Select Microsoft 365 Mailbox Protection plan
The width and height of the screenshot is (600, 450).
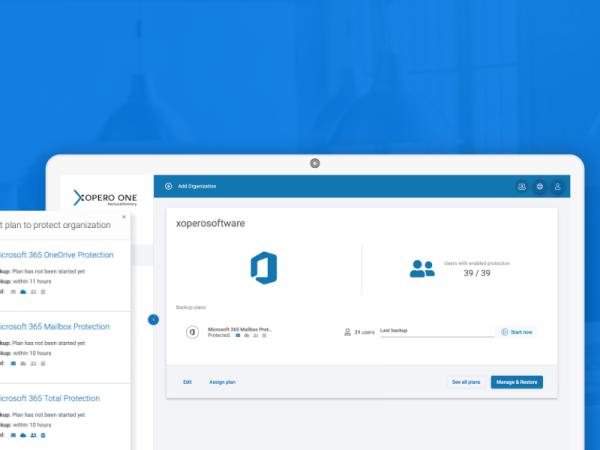pyautogui.click(x=54, y=326)
